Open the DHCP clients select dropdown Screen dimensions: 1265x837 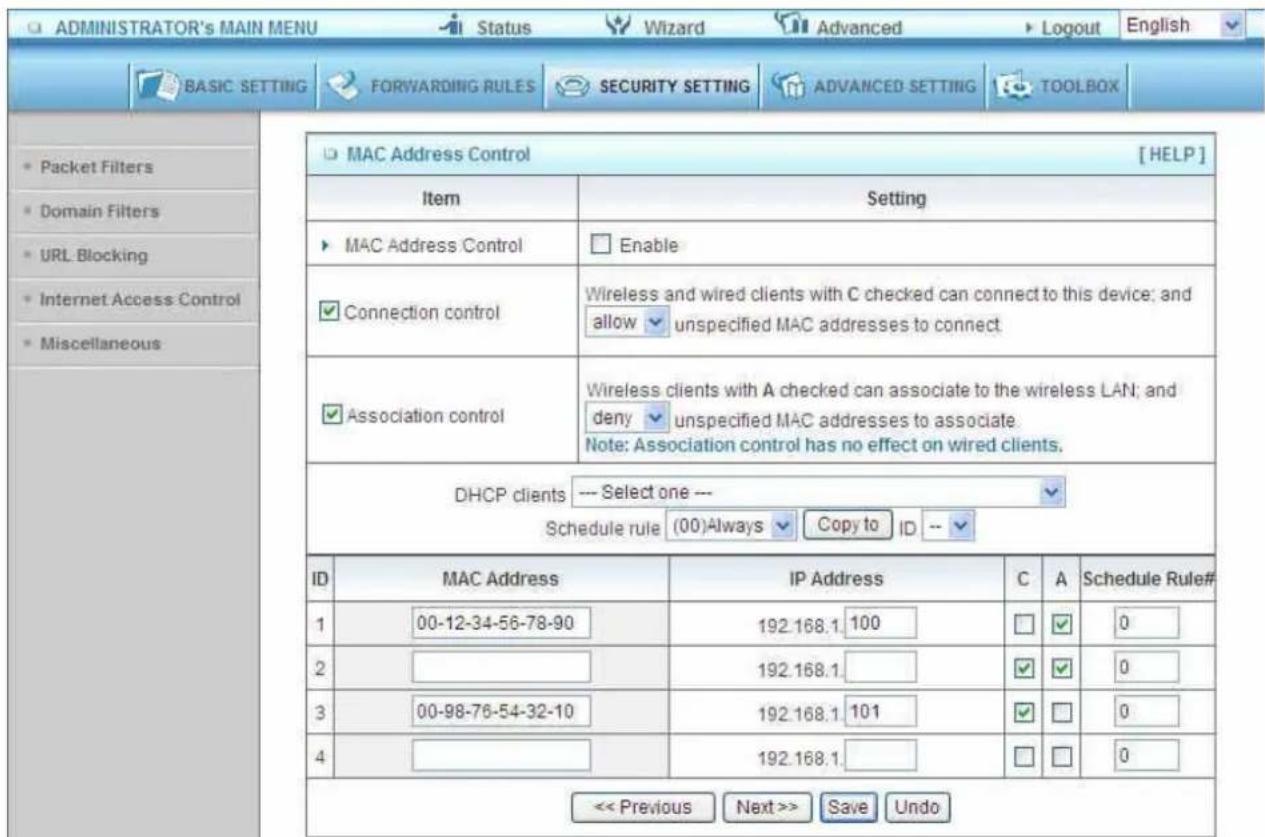pos(819,491)
